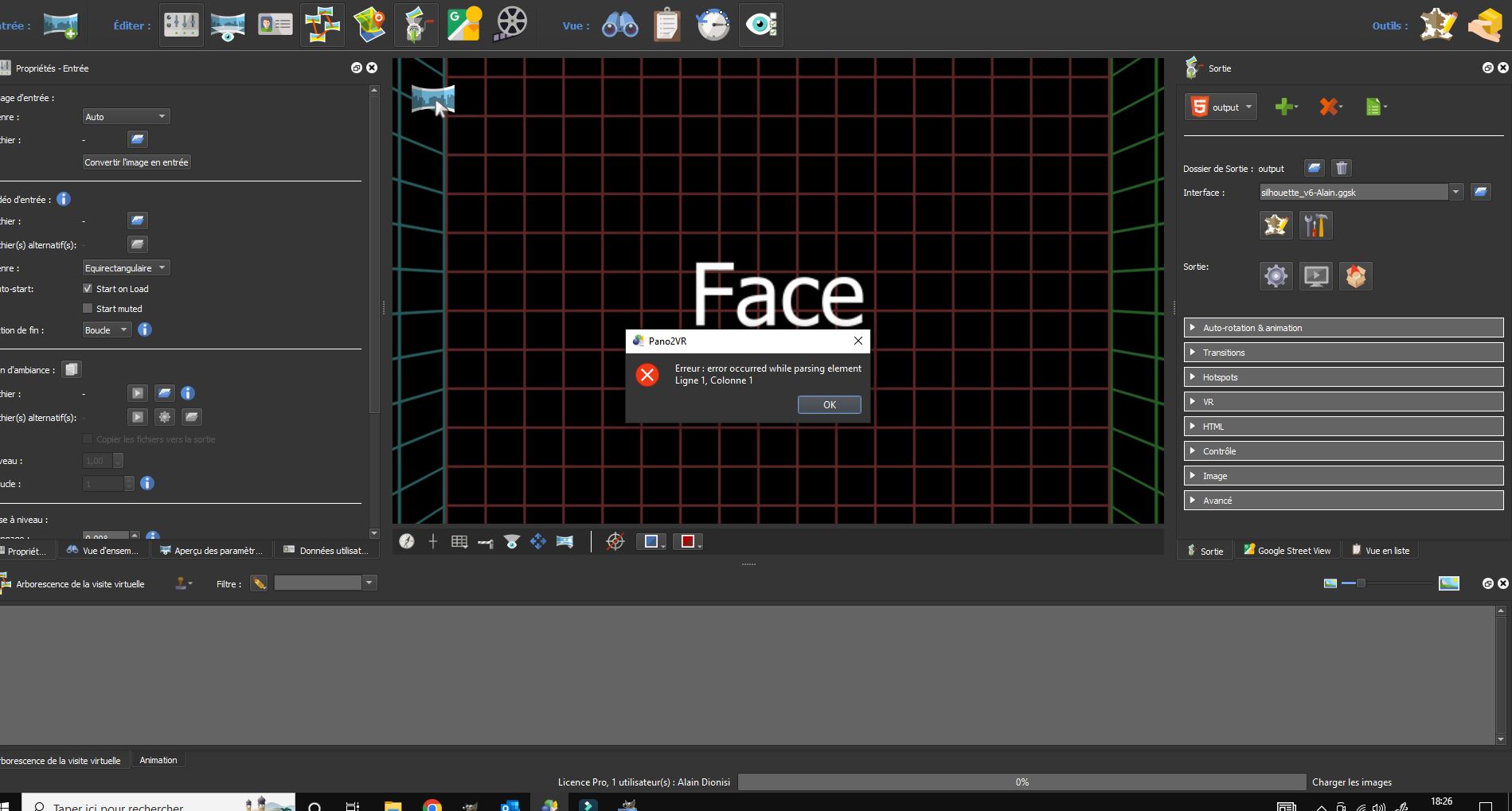This screenshot has height=811, width=1512.
Task: Click the generate output gear icon
Action: [x=1276, y=276]
